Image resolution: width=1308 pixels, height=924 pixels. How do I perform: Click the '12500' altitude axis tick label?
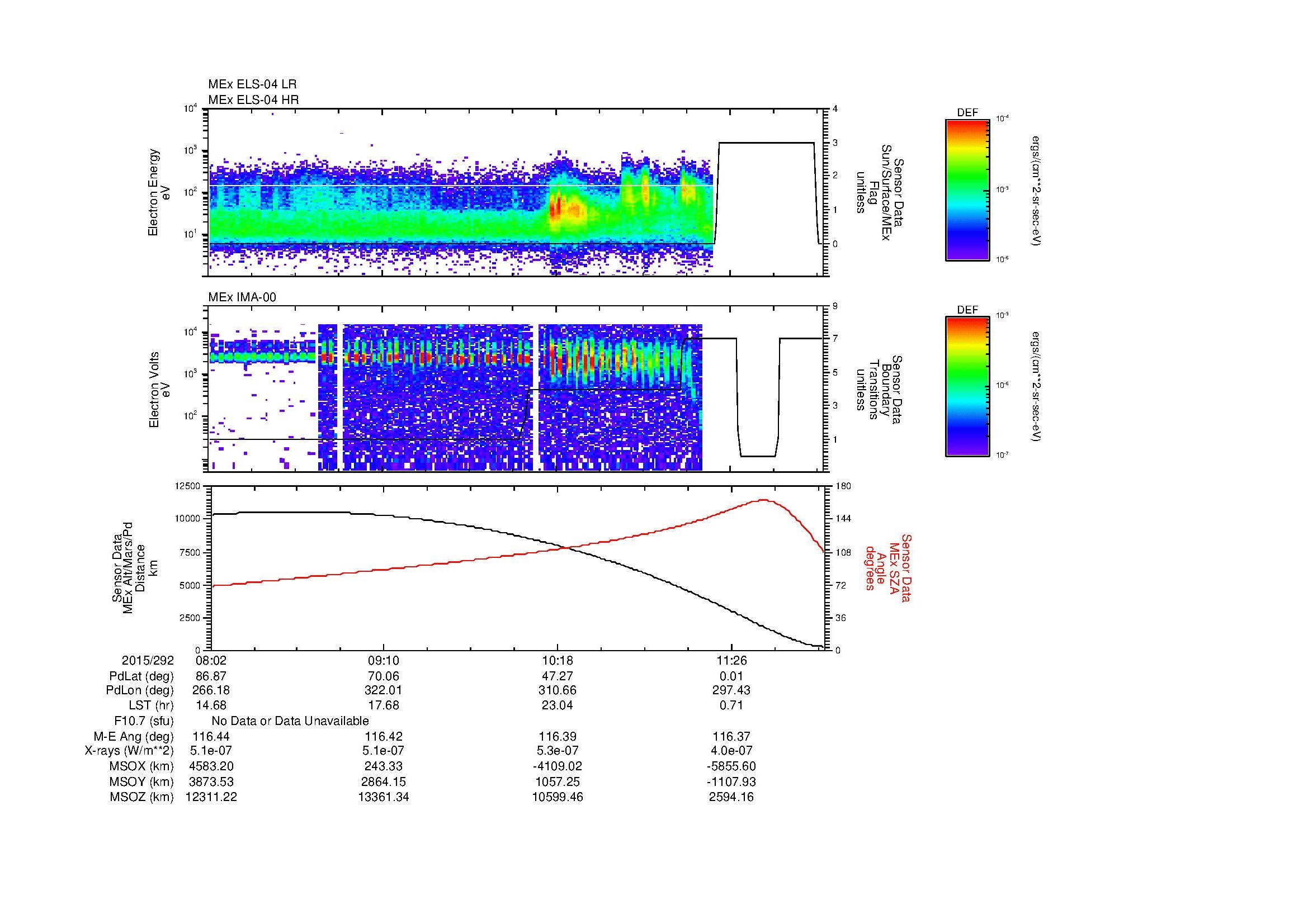click(188, 486)
